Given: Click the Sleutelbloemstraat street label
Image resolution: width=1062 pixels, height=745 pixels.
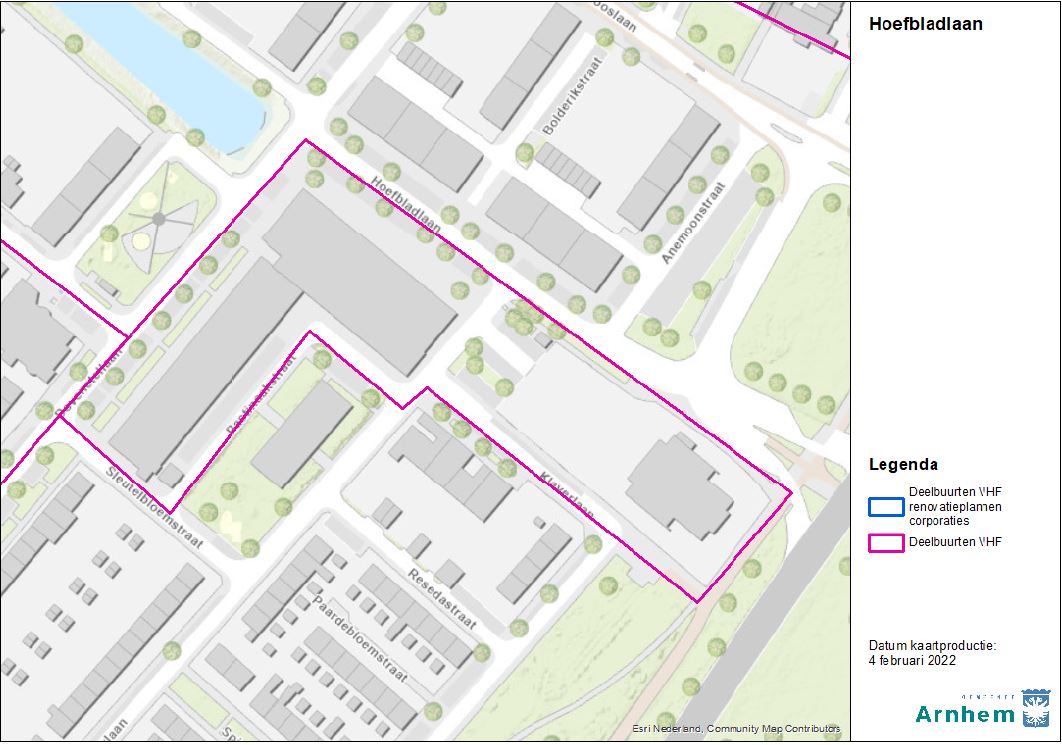Looking at the screenshot, I should (x=155, y=509).
